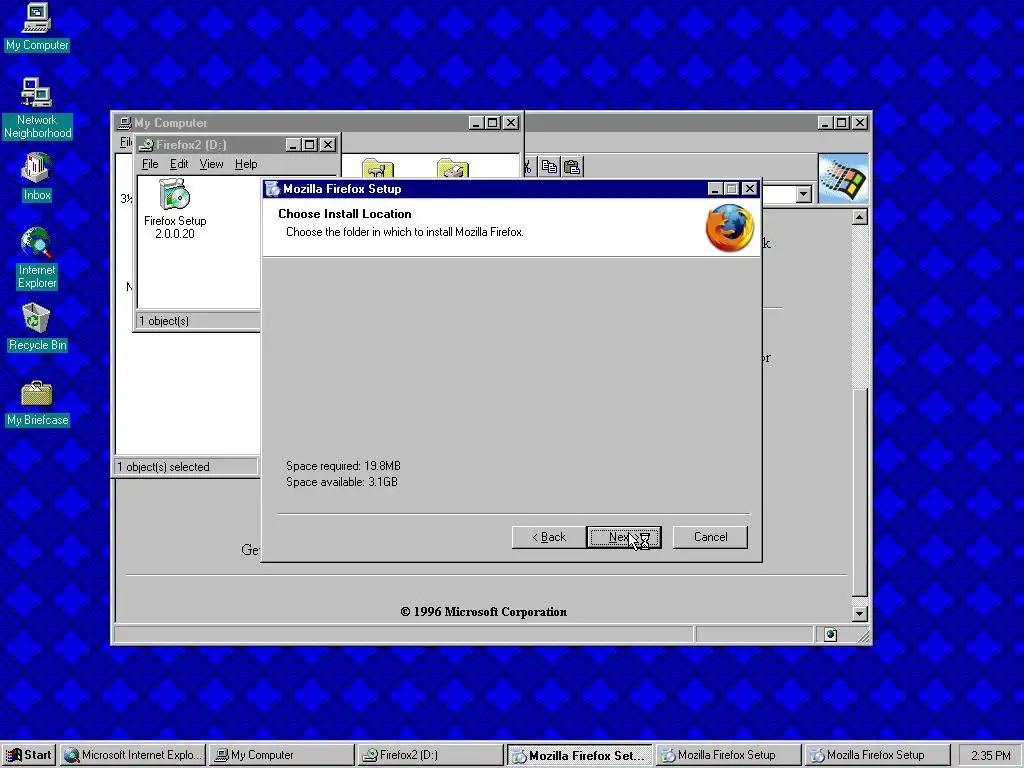
Task: Select the Inbox desktop icon
Action: point(37,177)
